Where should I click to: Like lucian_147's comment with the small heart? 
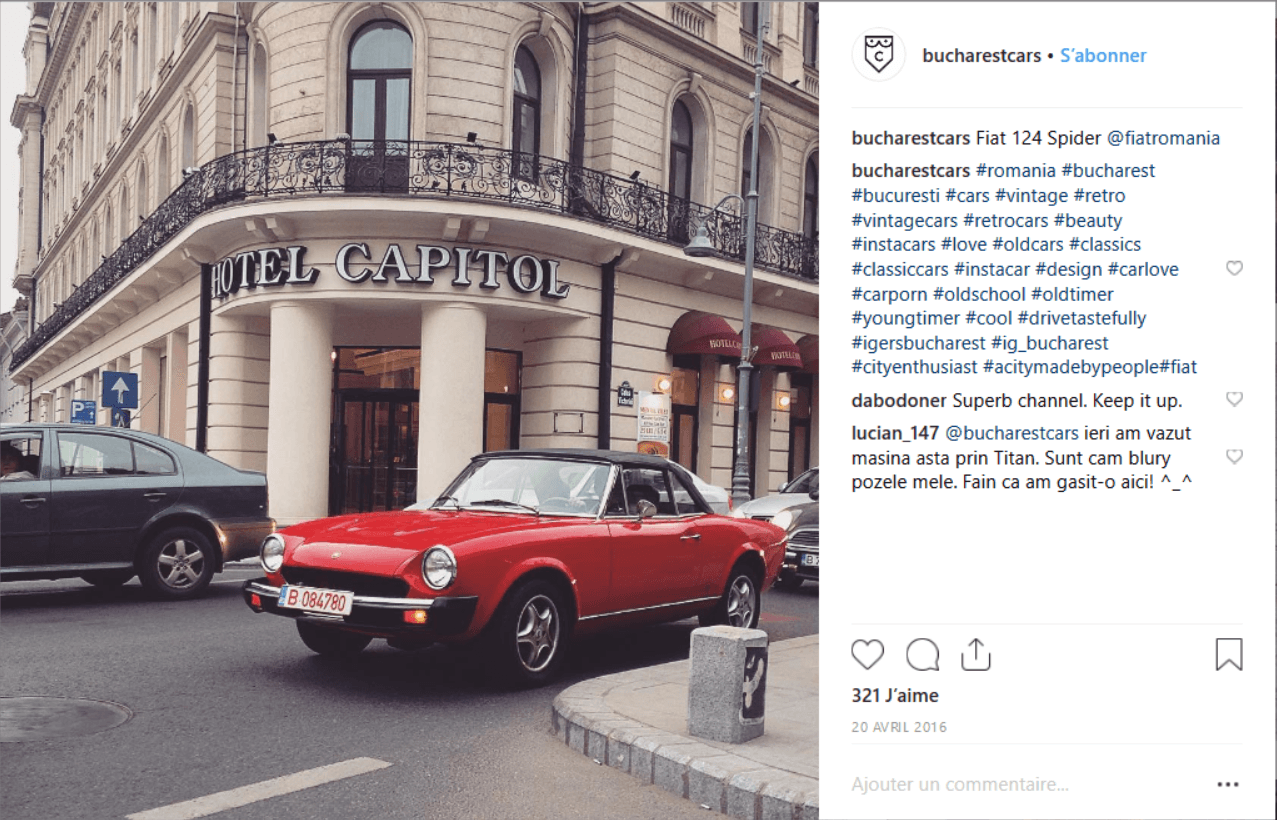pyautogui.click(x=1235, y=457)
